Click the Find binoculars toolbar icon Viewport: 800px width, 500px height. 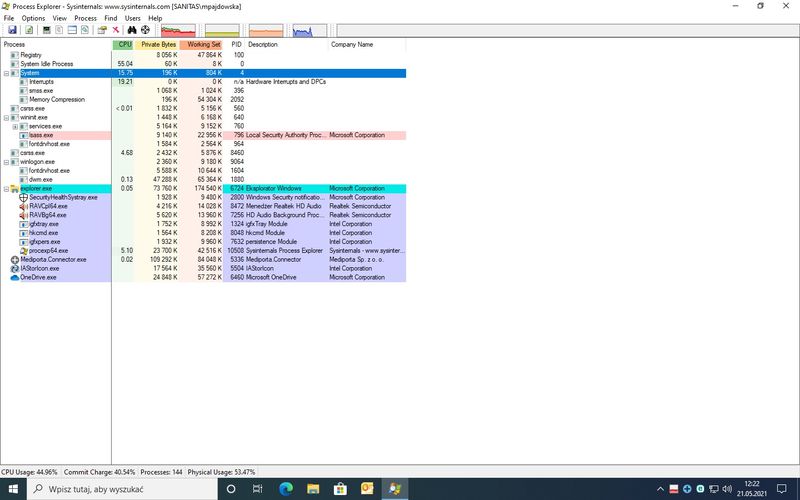(x=131, y=30)
